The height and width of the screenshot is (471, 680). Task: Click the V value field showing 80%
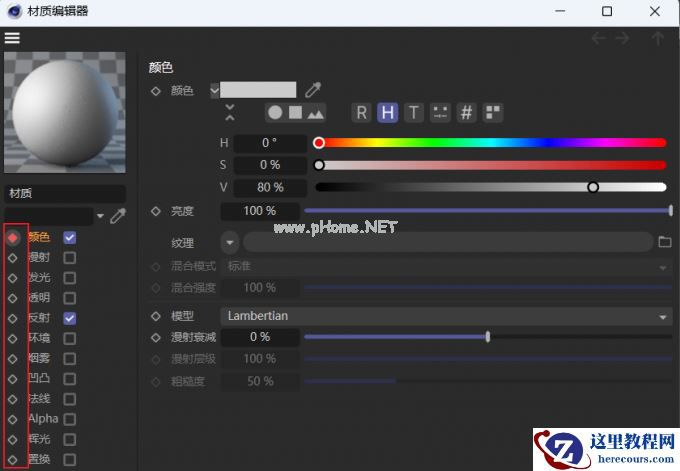pos(270,187)
